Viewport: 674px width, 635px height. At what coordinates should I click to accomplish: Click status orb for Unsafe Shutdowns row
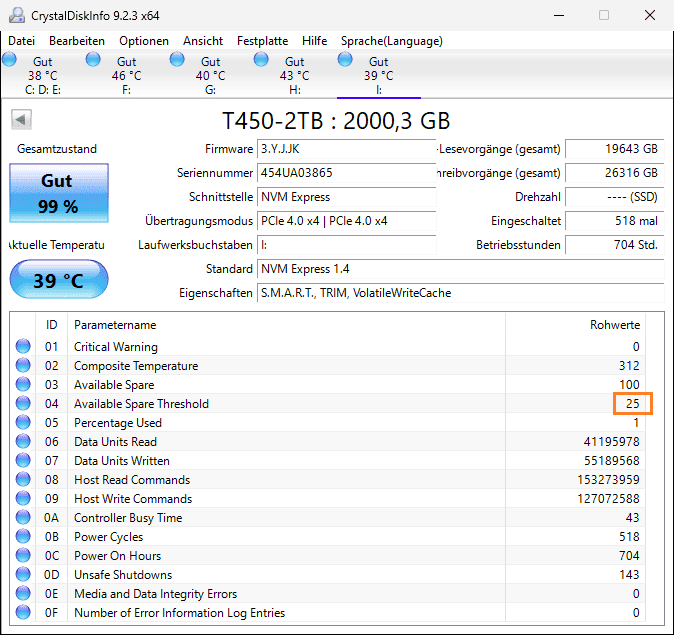pos(23,575)
